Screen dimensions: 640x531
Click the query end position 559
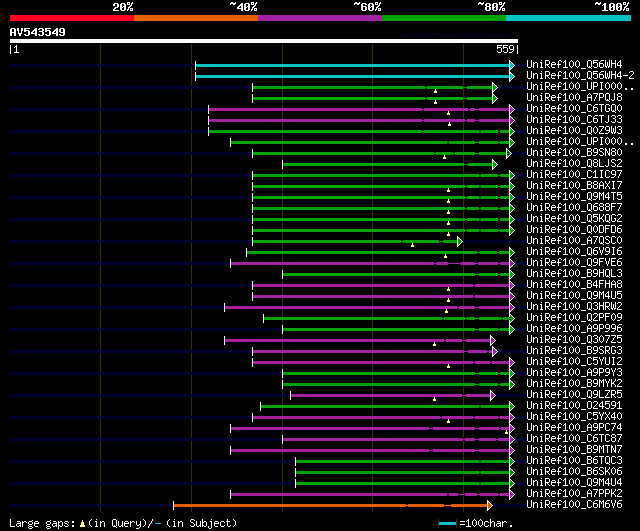click(505, 49)
